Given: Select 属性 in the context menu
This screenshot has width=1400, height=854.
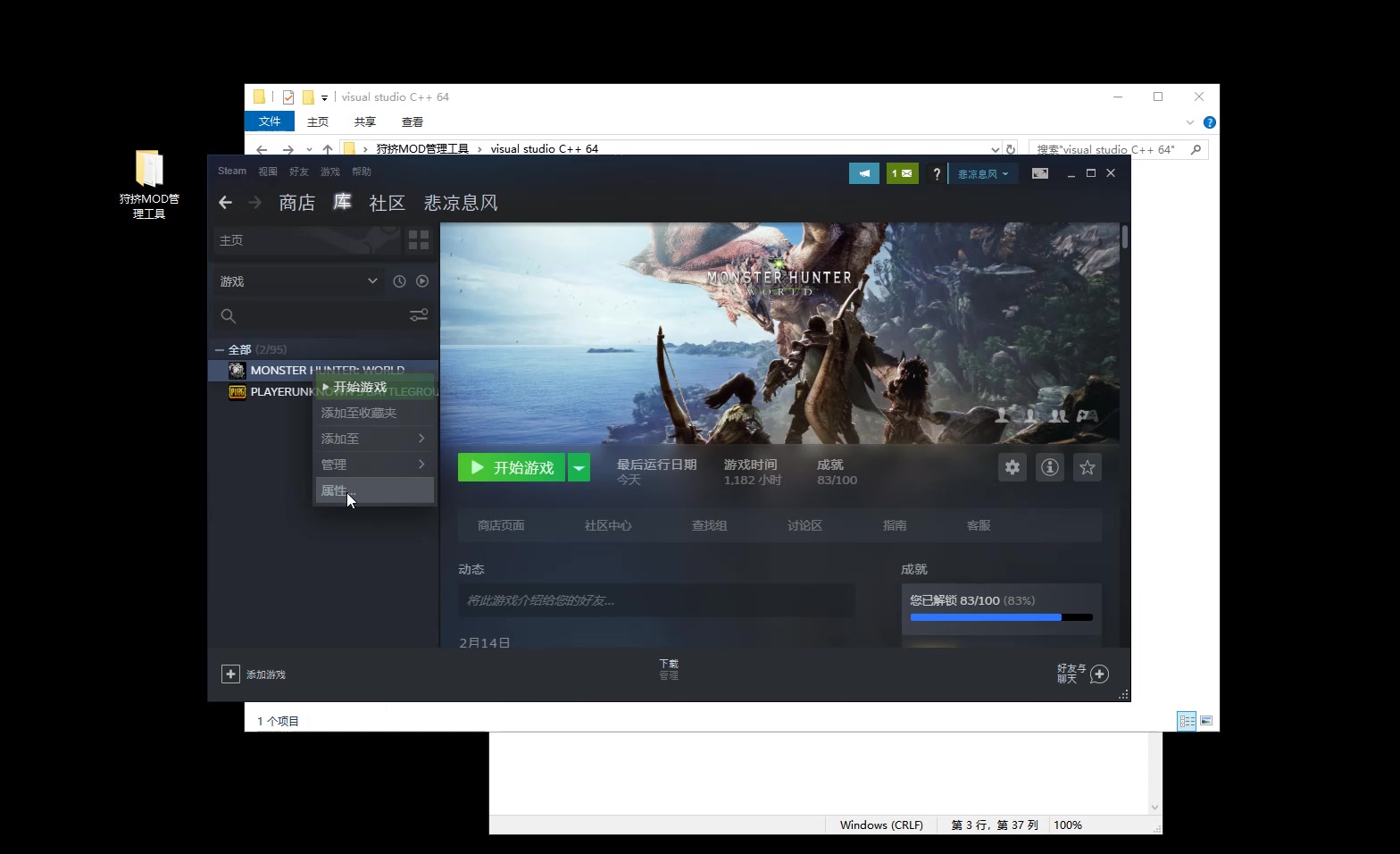Looking at the screenshot, I should (375, 490).
